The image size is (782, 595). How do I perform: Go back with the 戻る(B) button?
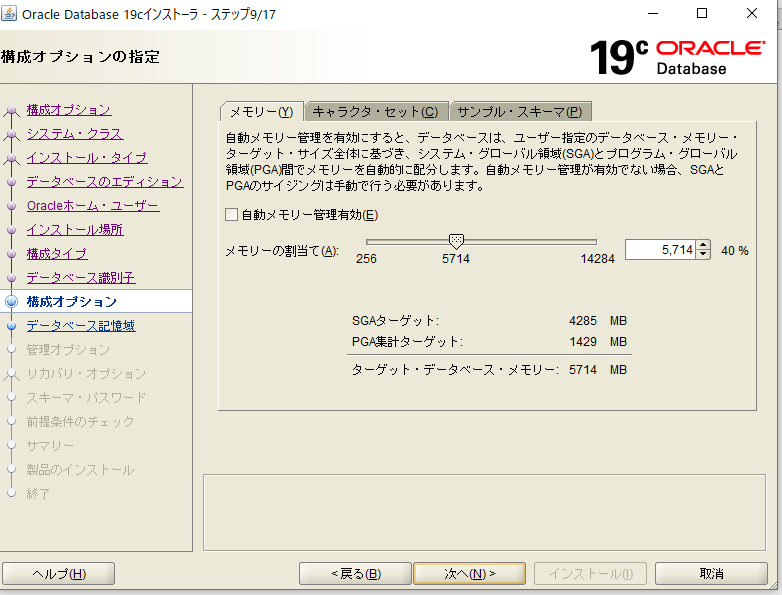pyautogui.click(x=356, y=573)
